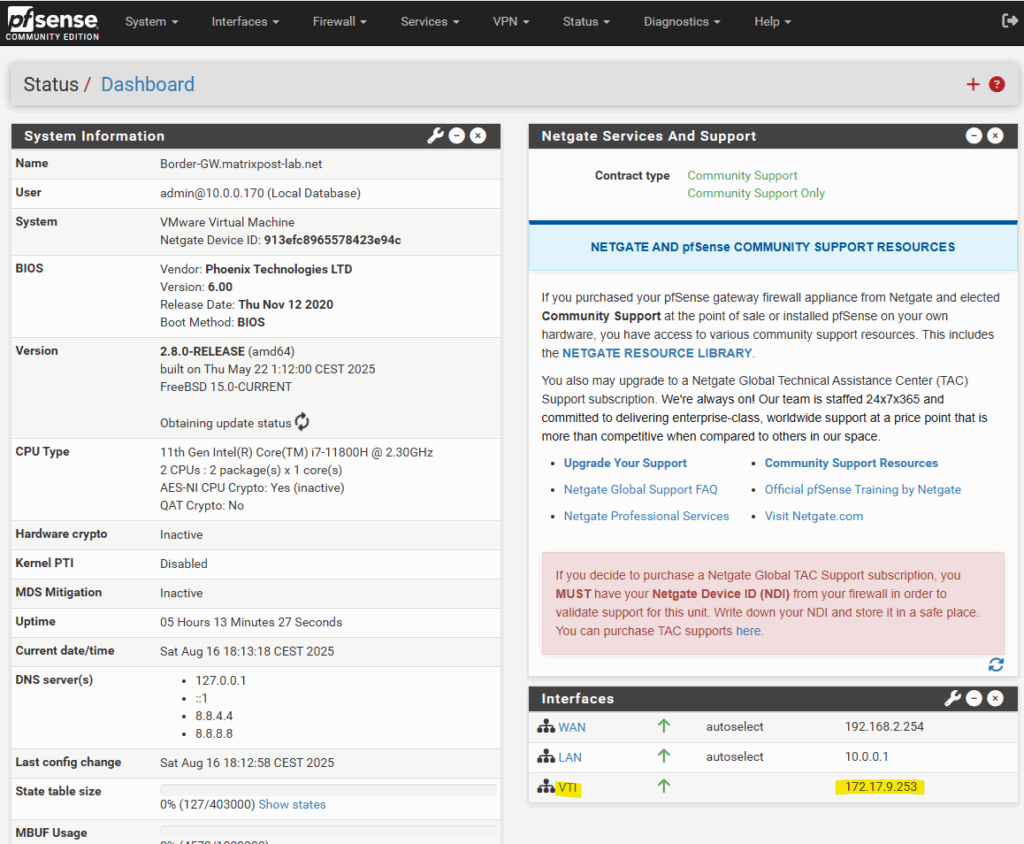Click the pfSense logo
This screenshot has height=844, width=1024.
tap(52, 24)
